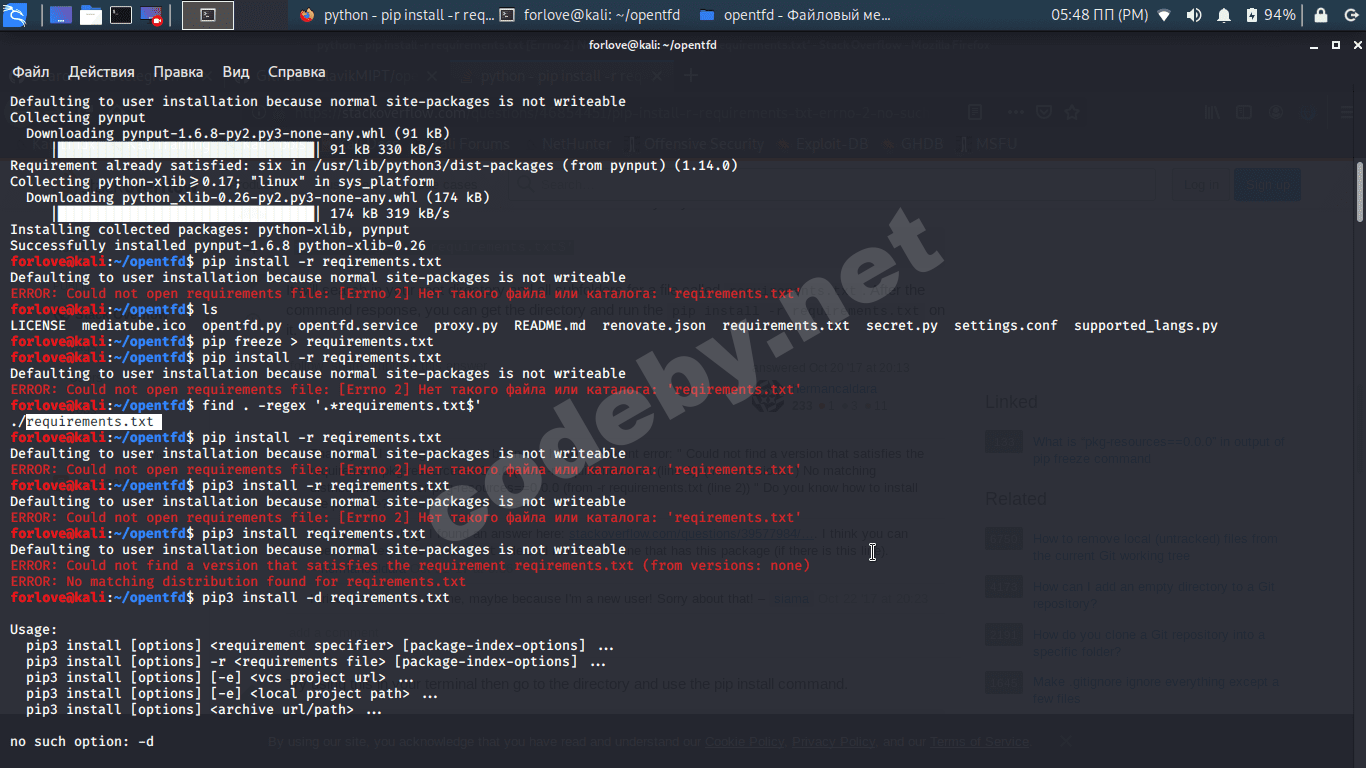Viewport: 1366px width, 768px height.
Task: Open the Правка menu
Action: pyautogui.click(x=178, y=72)
